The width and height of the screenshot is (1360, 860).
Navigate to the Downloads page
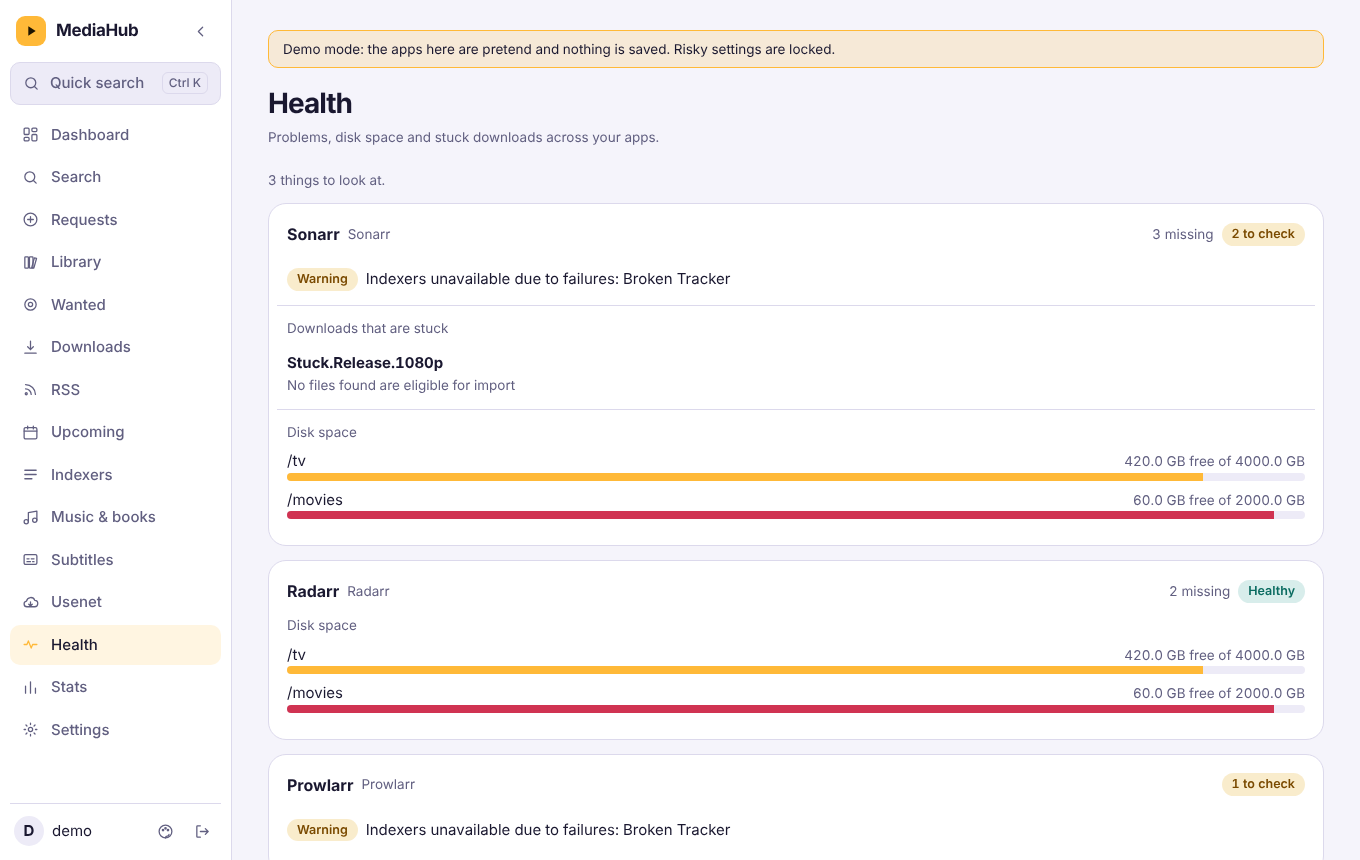115,347
